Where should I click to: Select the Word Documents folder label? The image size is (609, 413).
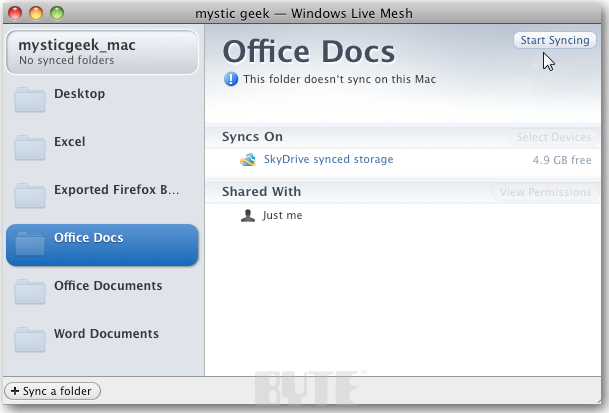[106, 334]
